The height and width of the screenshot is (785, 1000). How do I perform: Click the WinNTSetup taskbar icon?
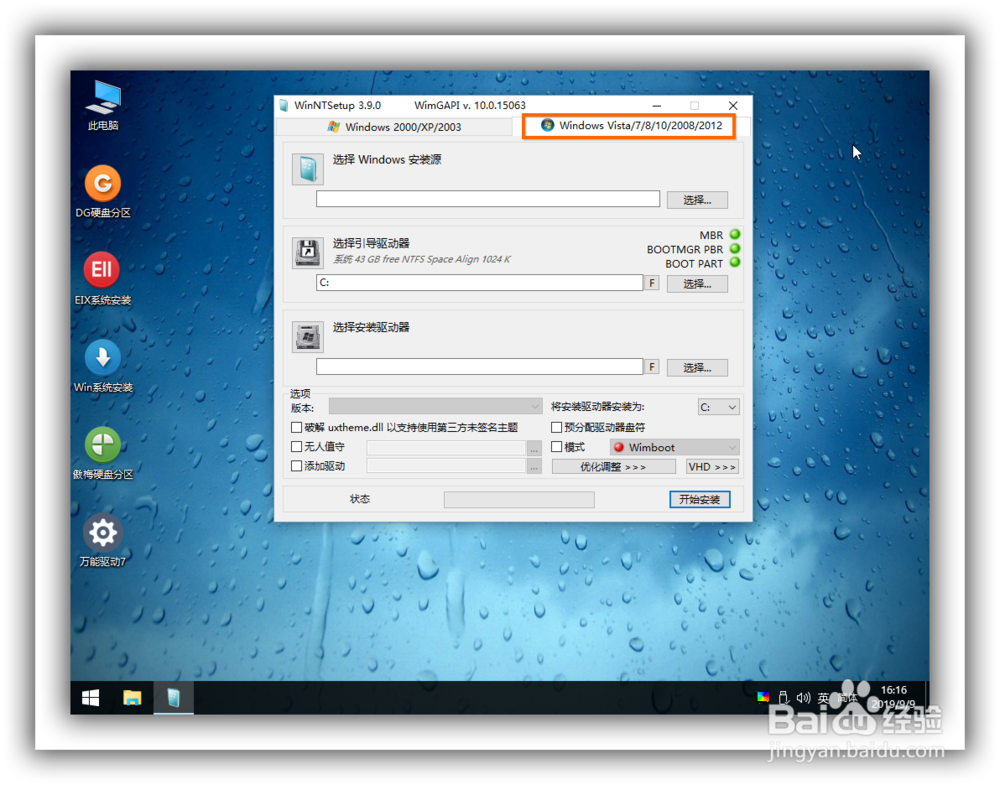(173, 698)
